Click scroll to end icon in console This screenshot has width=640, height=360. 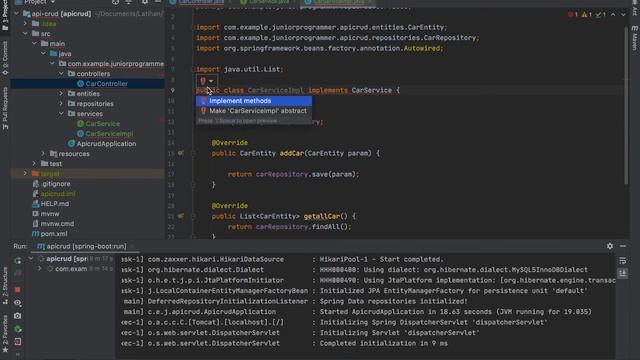point(622,273)
